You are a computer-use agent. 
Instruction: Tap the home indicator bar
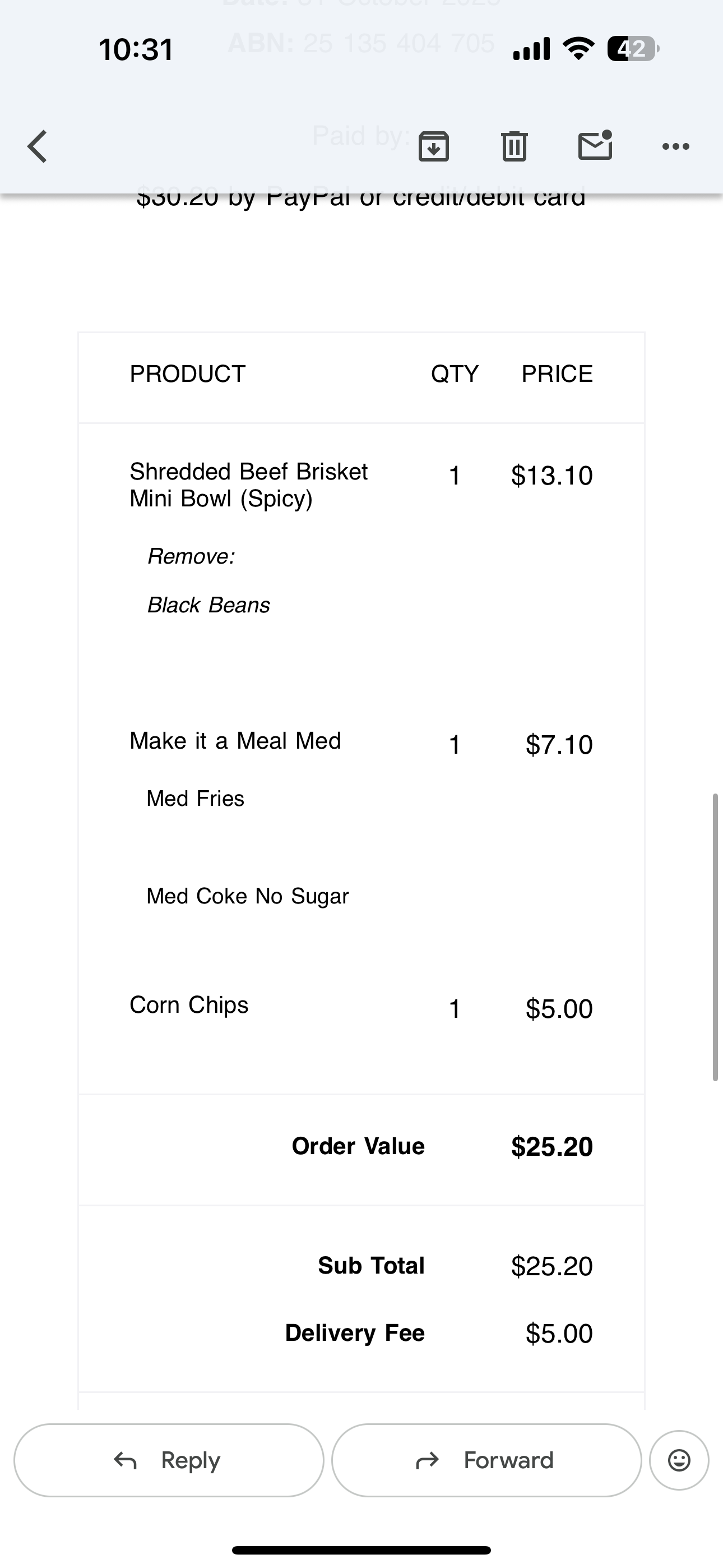pyautogui.click(x=361, y=1549)
